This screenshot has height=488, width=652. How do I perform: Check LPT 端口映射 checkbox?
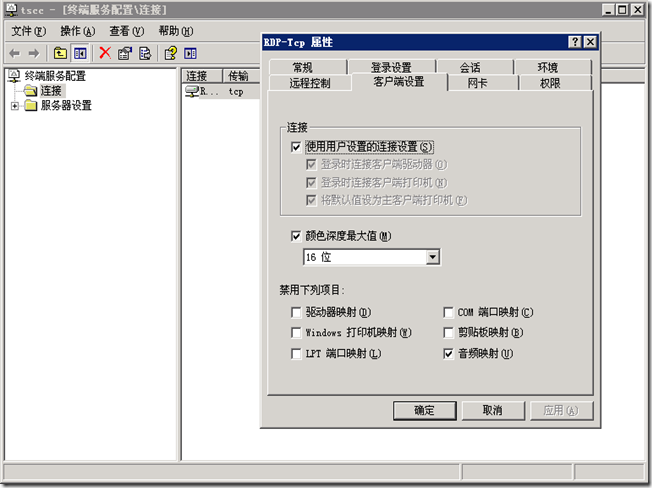pyautogui.click(x=296, y=354)
